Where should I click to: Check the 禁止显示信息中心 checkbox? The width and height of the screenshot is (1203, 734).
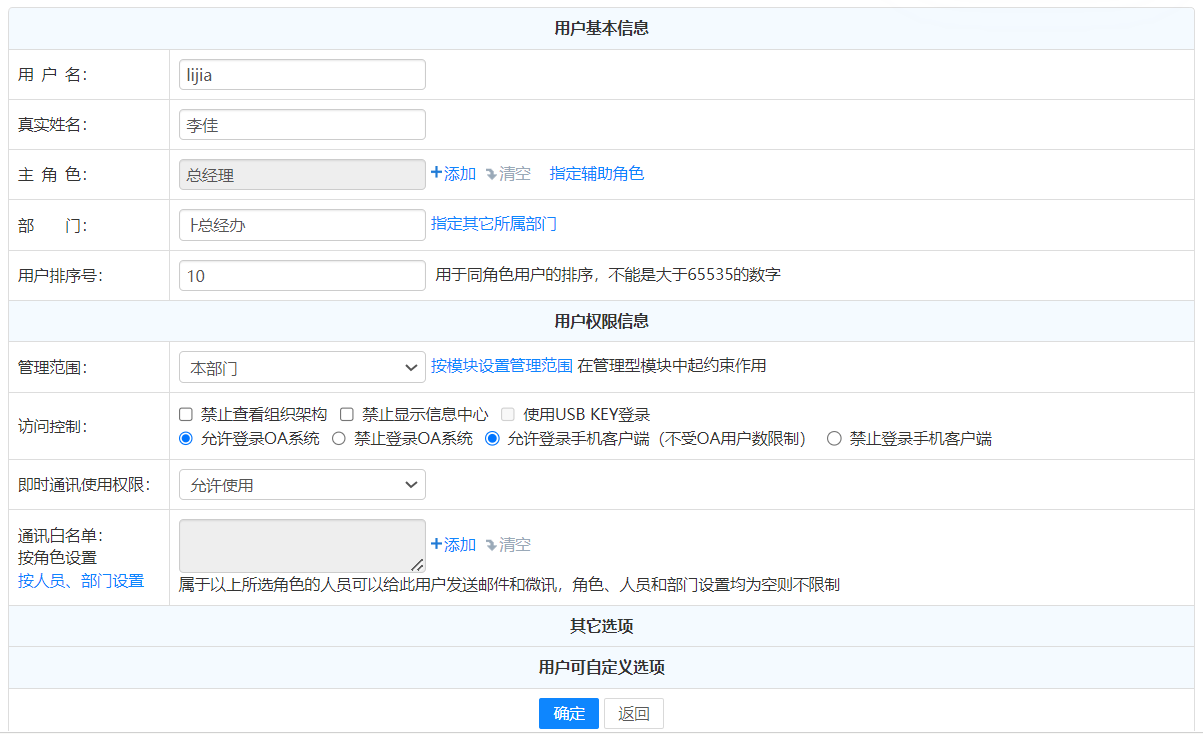click(346, 414)
